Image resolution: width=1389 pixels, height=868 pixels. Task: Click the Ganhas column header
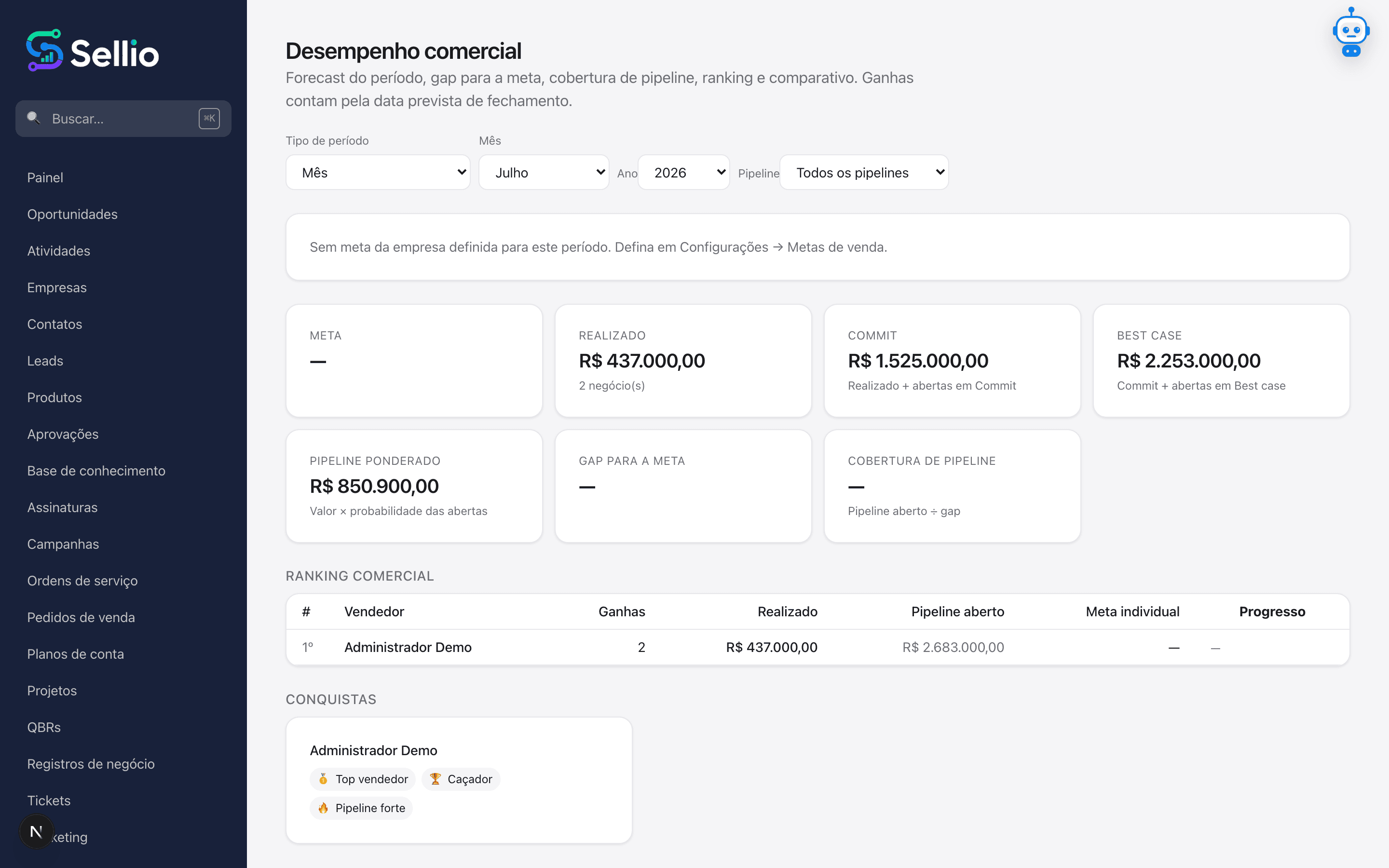pyautogui.click(x=622, y=611)
